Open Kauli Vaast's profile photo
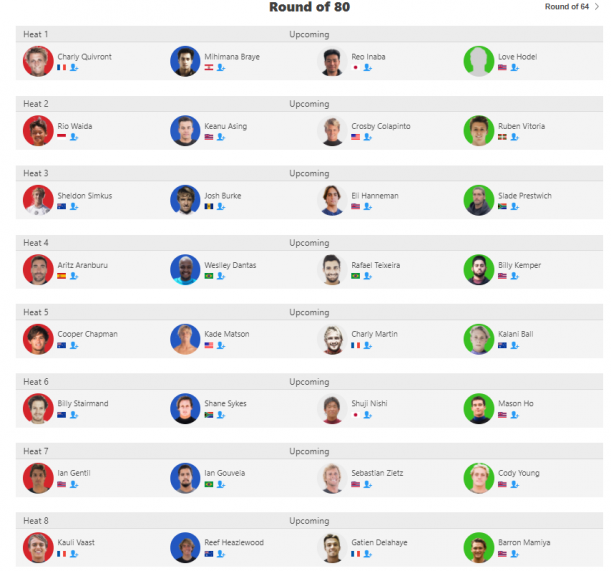This screenshot has height=571, width=611. pos(38,547)
